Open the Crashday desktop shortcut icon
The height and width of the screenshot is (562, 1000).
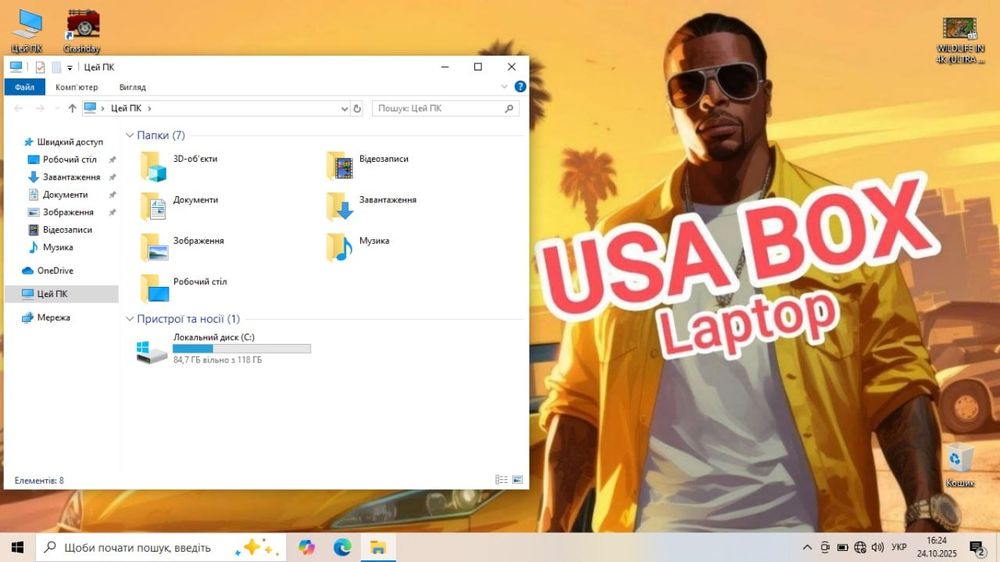click(x=82, y=31)
